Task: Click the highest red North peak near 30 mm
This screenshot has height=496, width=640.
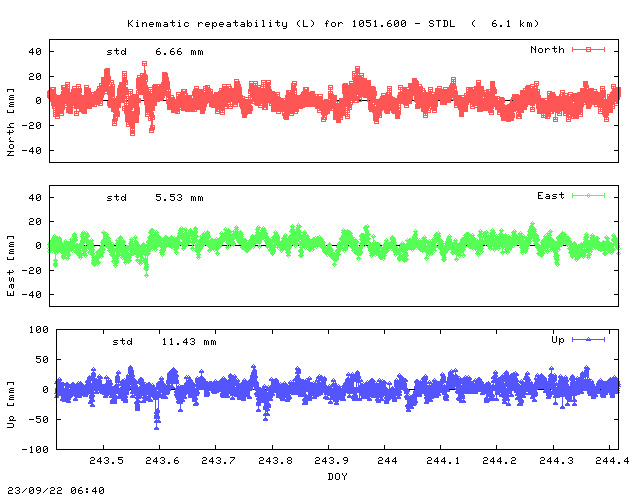Action: tap(144, 64)
